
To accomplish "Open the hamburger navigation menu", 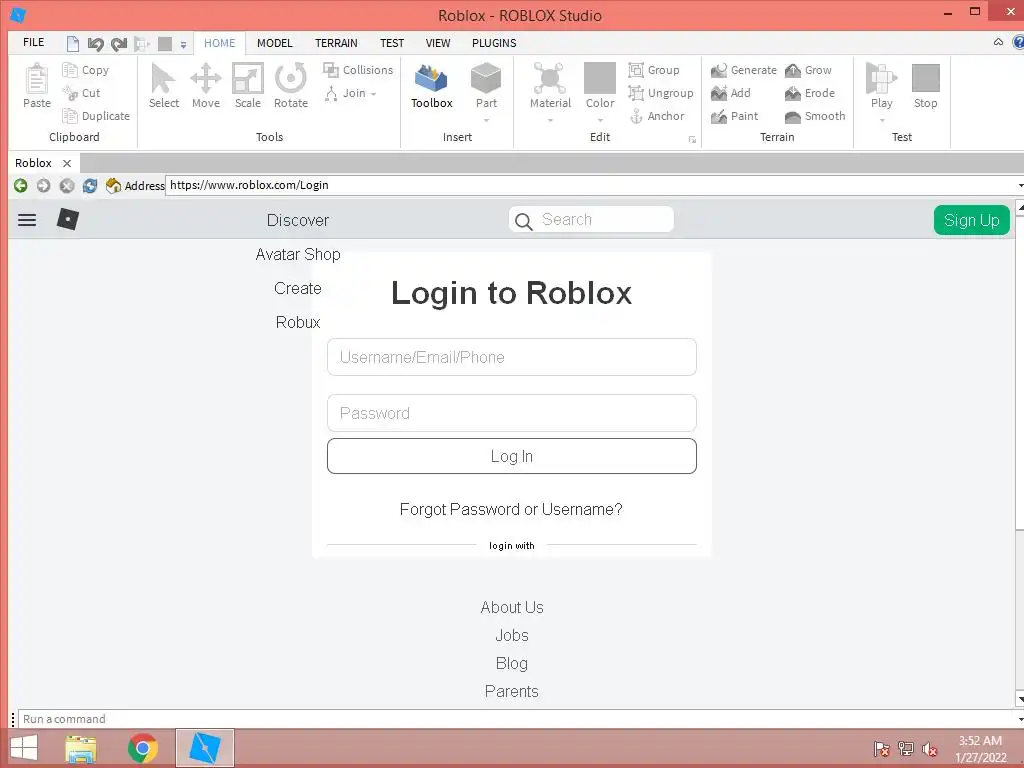I will click(x=27, y=220).
